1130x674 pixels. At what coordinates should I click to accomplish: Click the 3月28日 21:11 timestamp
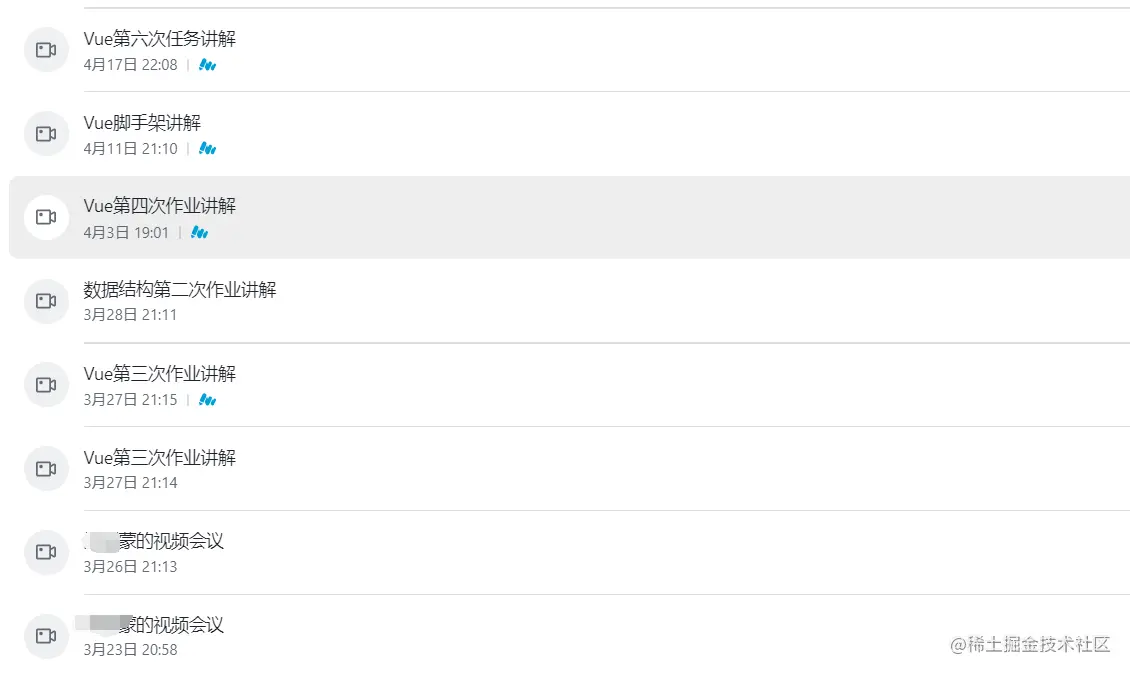[130, 315]
